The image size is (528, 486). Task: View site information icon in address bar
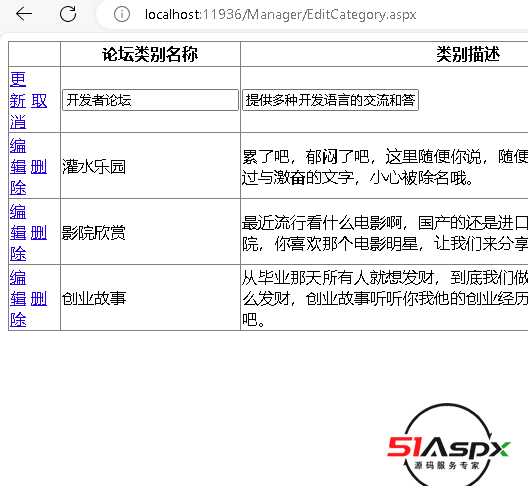coord(122,14)
